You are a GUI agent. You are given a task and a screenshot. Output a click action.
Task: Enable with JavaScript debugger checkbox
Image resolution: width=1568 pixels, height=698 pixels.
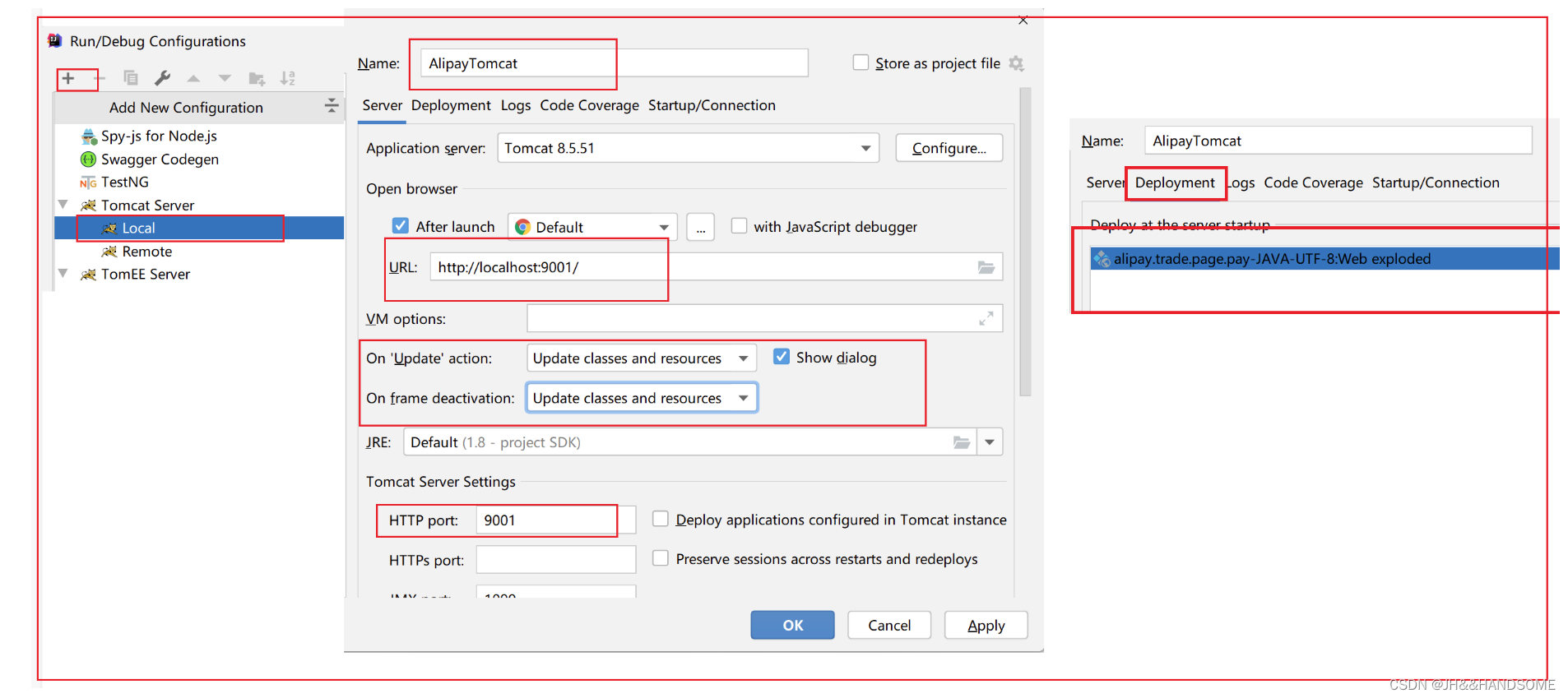(740, 225)
